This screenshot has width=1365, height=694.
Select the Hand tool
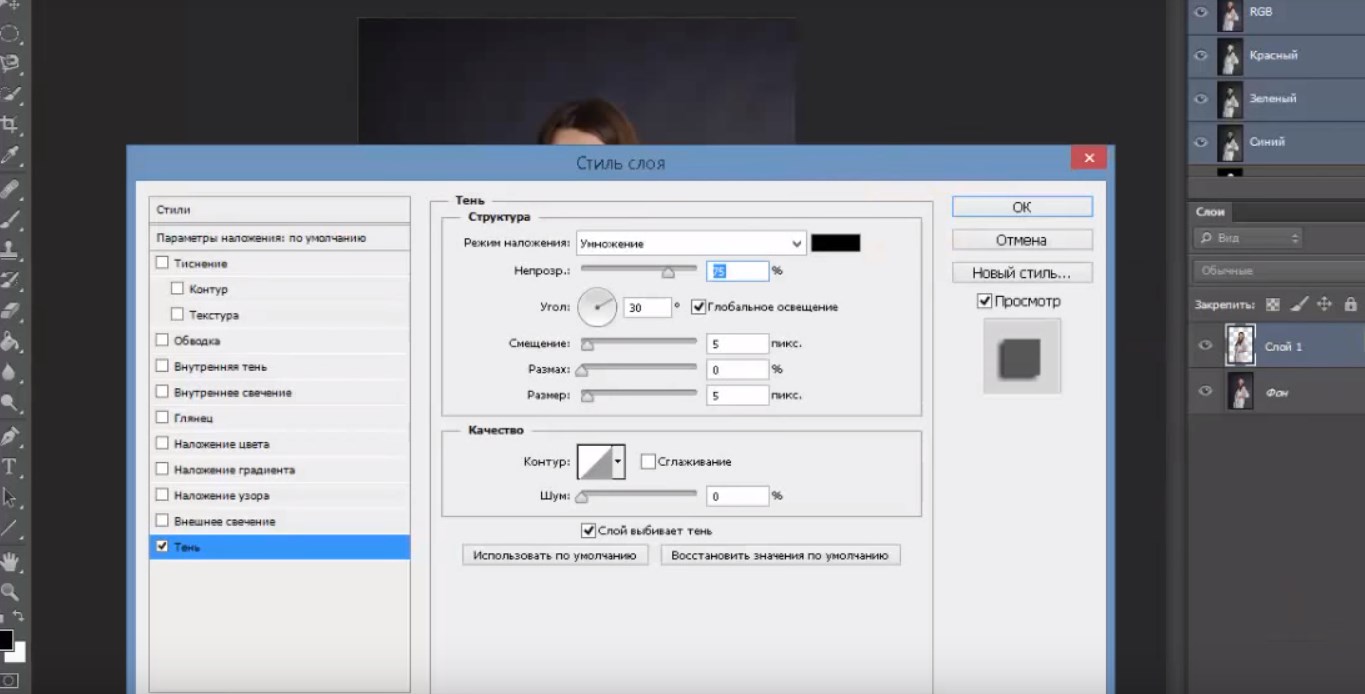[x=10, y=560]
